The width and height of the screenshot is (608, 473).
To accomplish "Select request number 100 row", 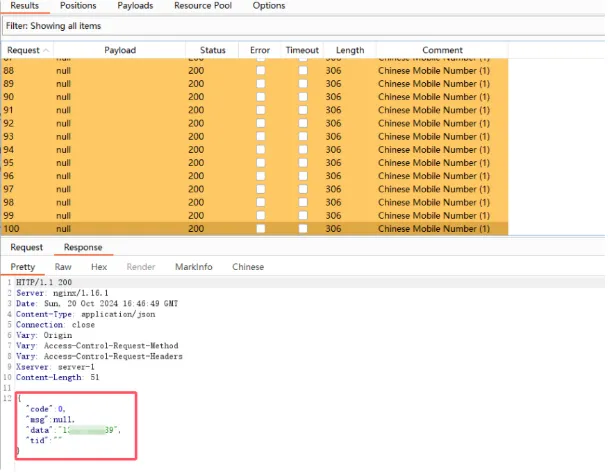I will pyautogui.click(x=255, y=229).
